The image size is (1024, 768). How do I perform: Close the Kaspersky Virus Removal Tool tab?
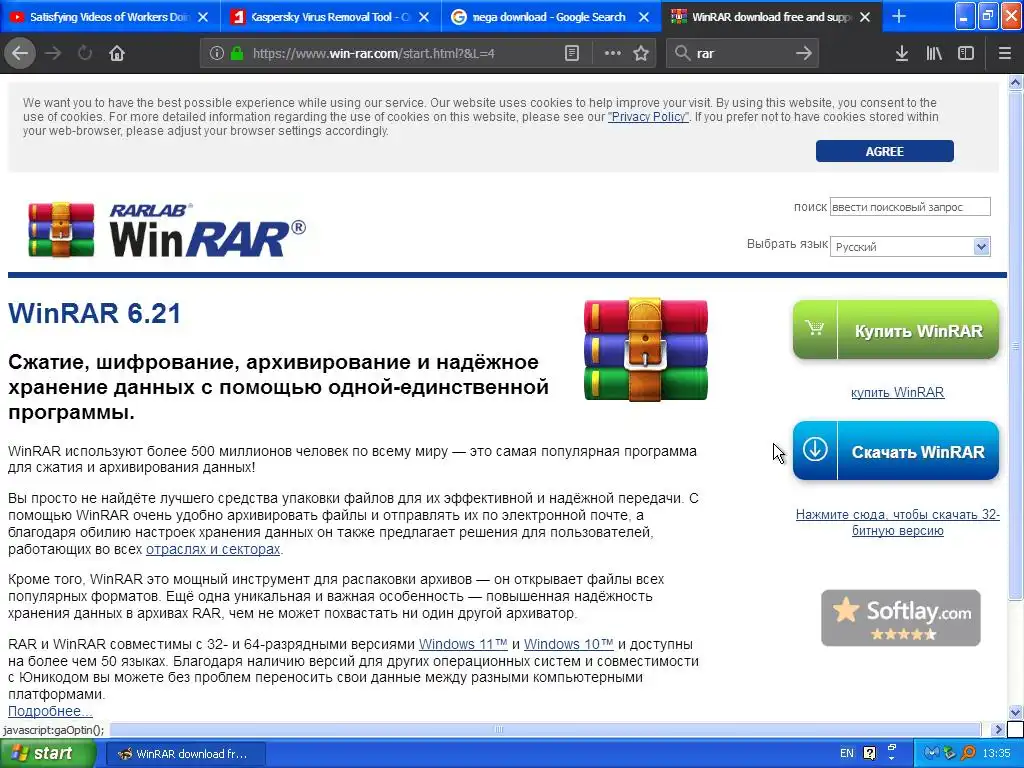coord(424,17)
